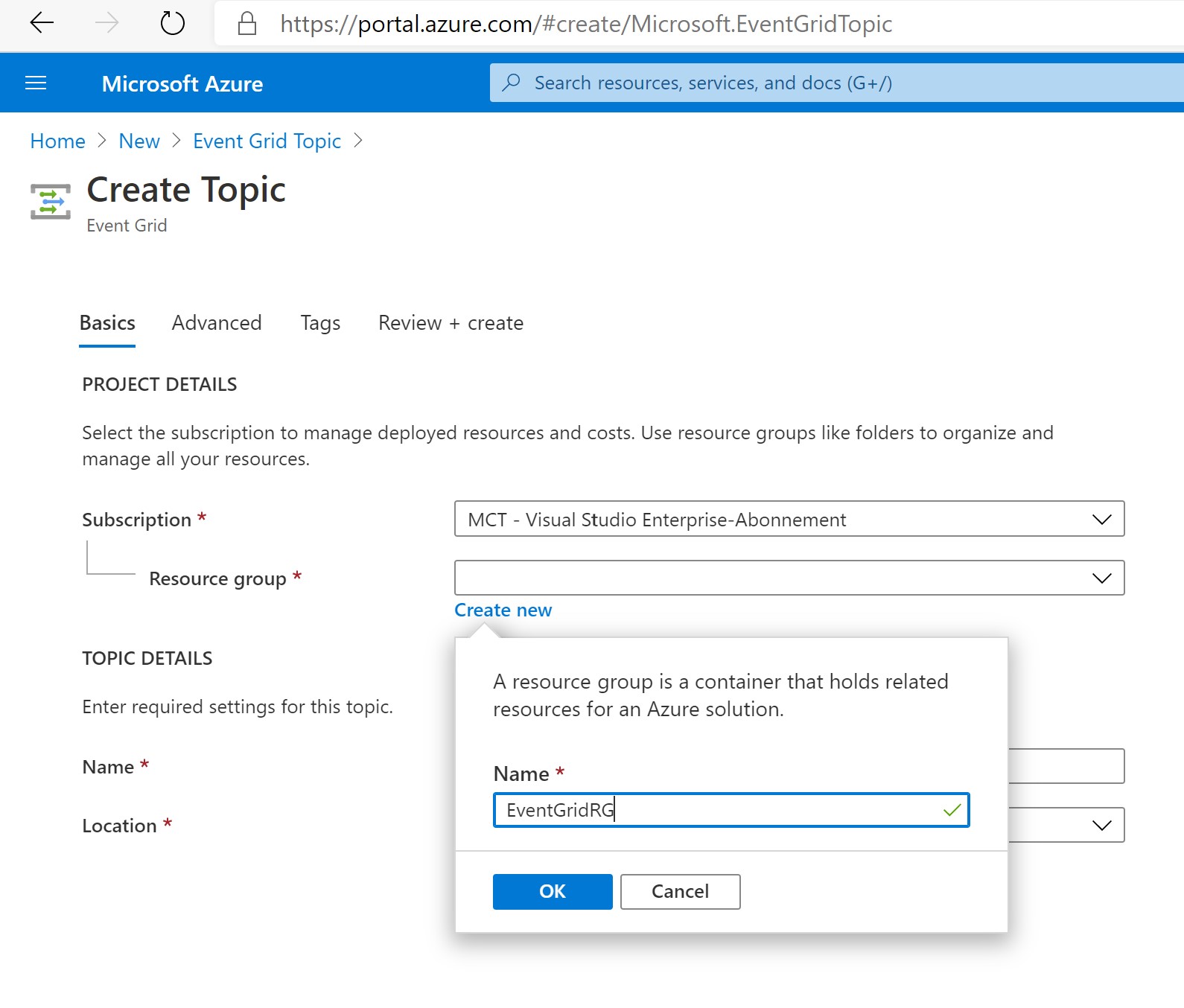Switch to the Advanced tab
This screenshot has width=1184, height=1008.
coord(217,322)
